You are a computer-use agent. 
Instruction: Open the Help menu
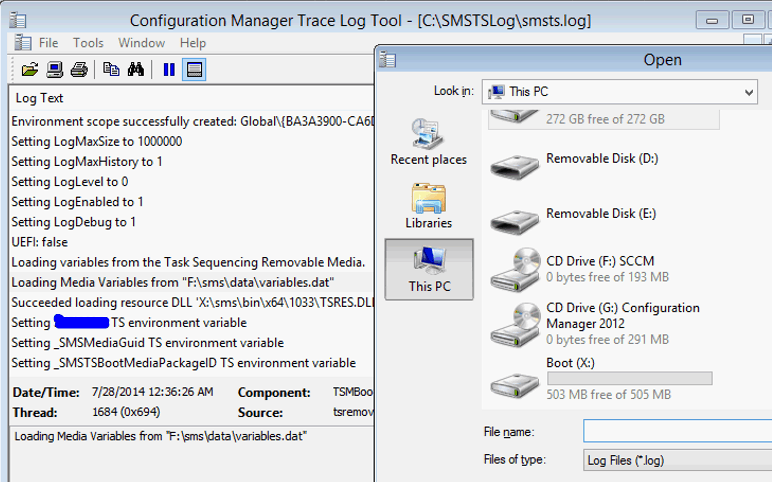coord(193,43)
